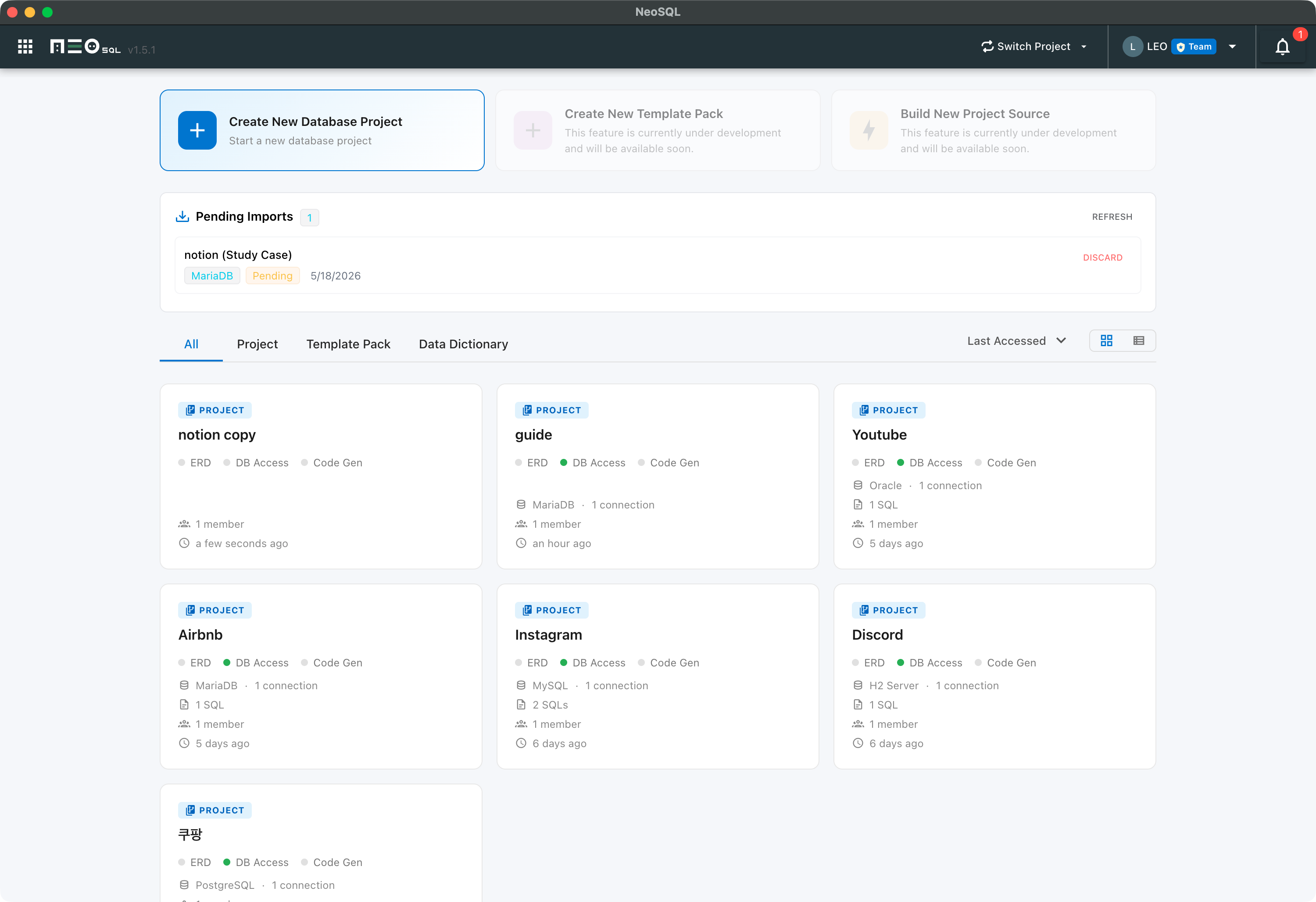Open the Discord project

click(x=995, y=676)
